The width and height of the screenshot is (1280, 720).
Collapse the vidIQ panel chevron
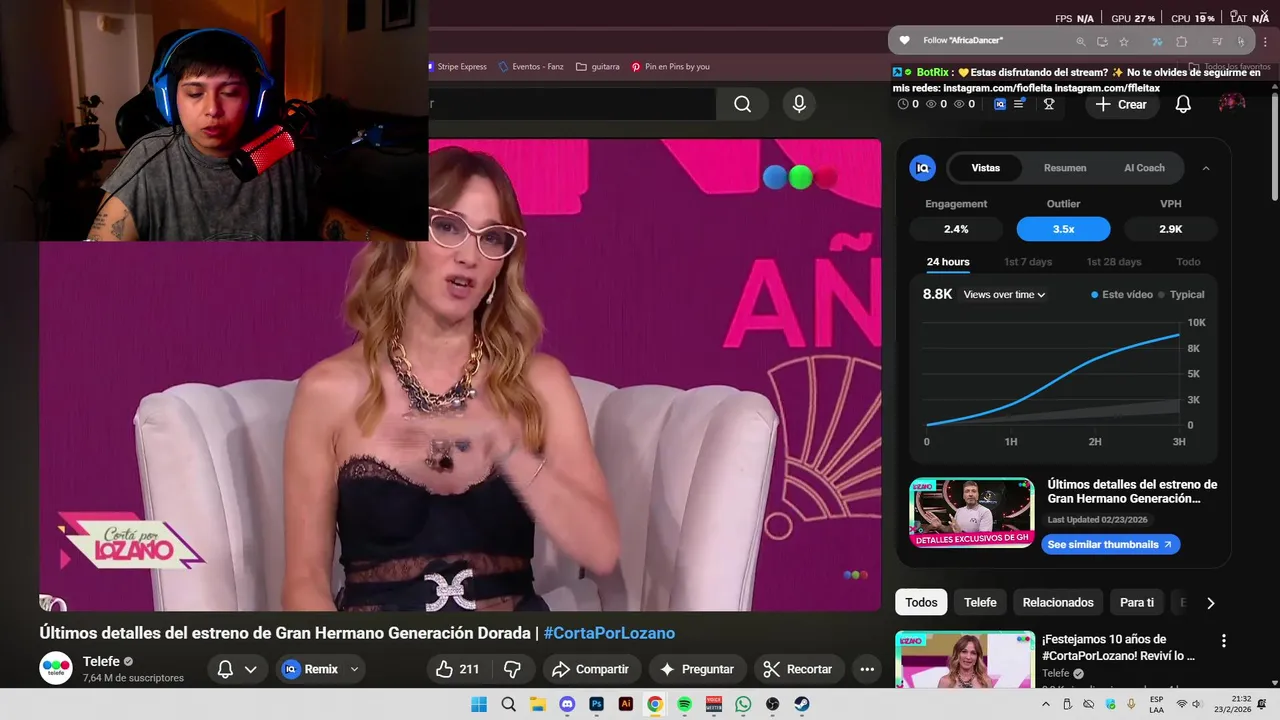pyautogui.click(x=1206, y=168)
